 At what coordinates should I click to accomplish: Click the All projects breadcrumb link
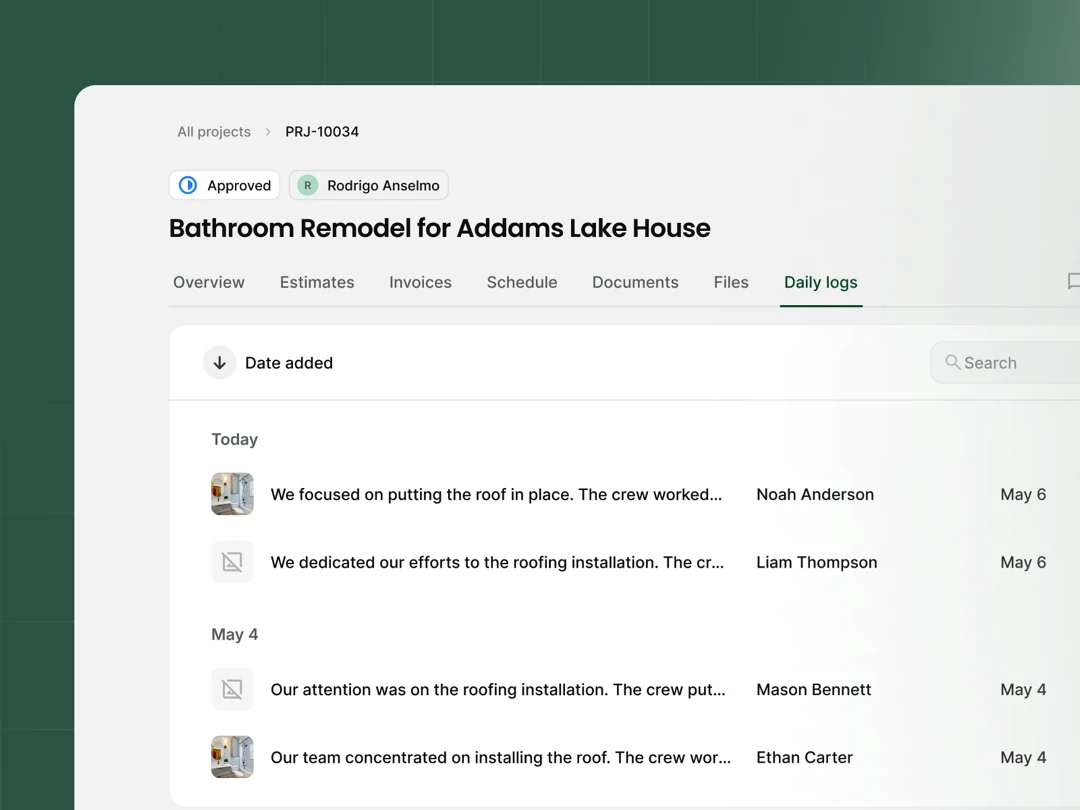click(x=213, y=131)
